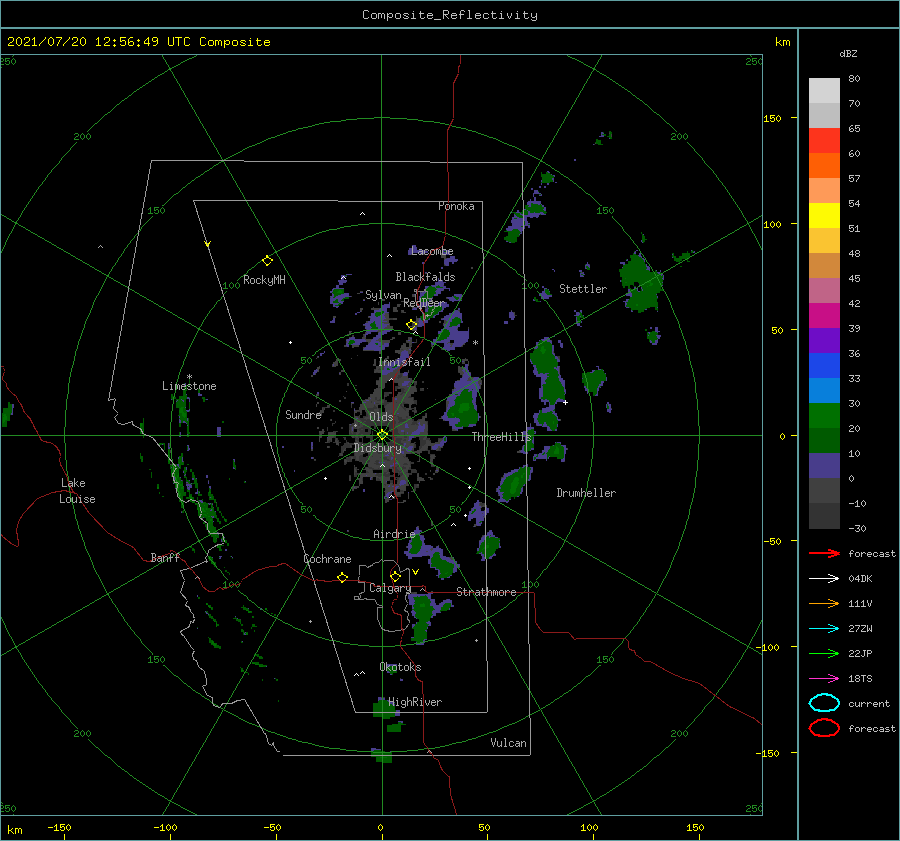900x841 pixels.
Task: Click the yellow diamond marker above Calgary
Action: point(395,576)
